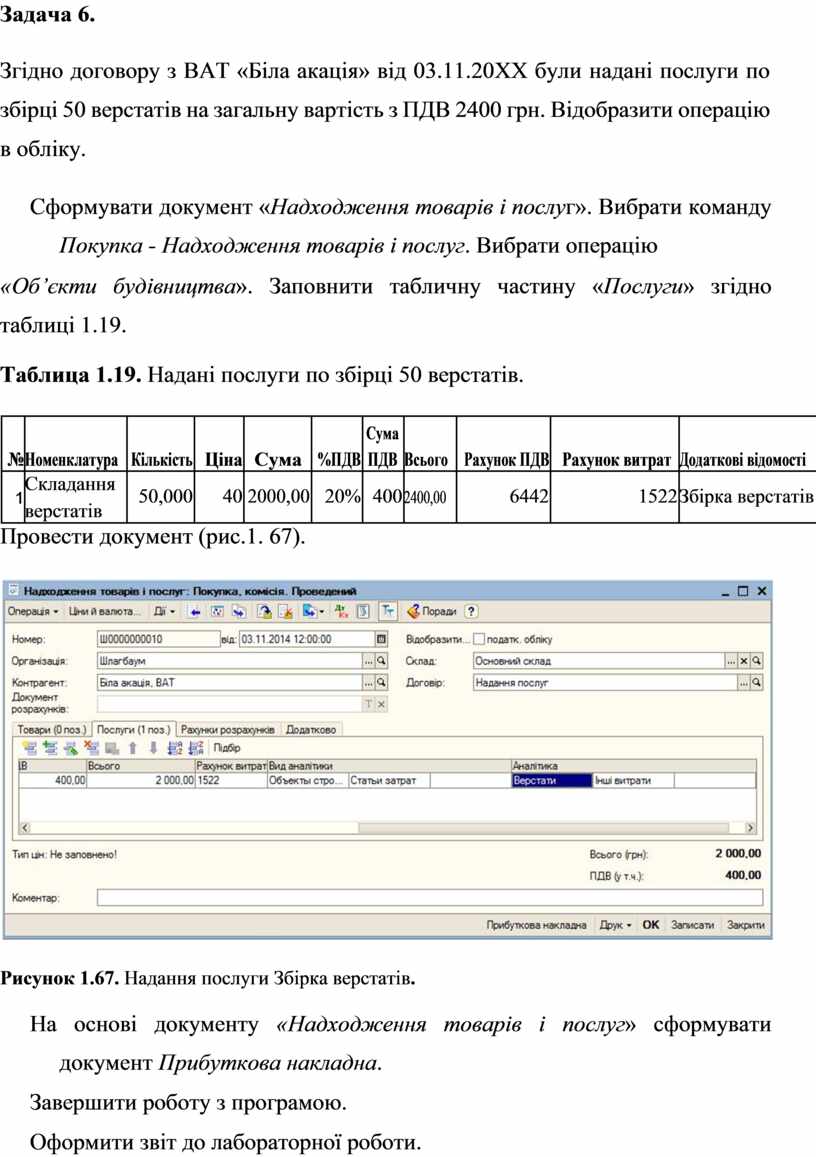The image size is (816, 1157).
Task: Click the Контрагент field with Біла акація, ВАТ
Action: click(230, 683)
